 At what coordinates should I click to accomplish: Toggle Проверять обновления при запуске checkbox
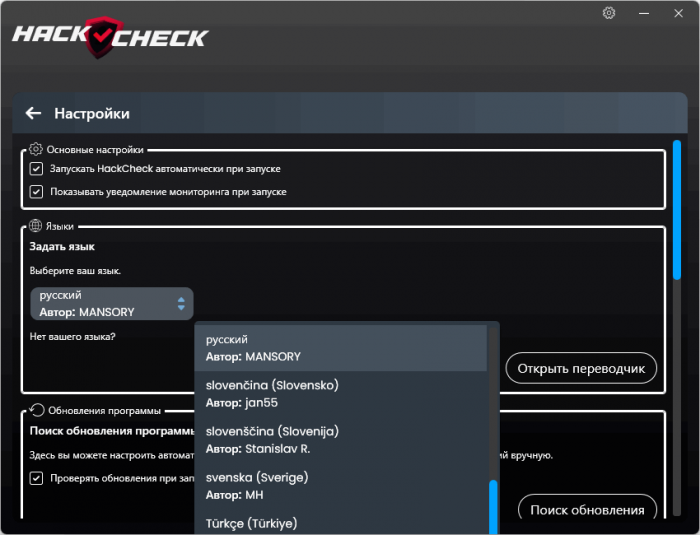(x=36, y=478)
